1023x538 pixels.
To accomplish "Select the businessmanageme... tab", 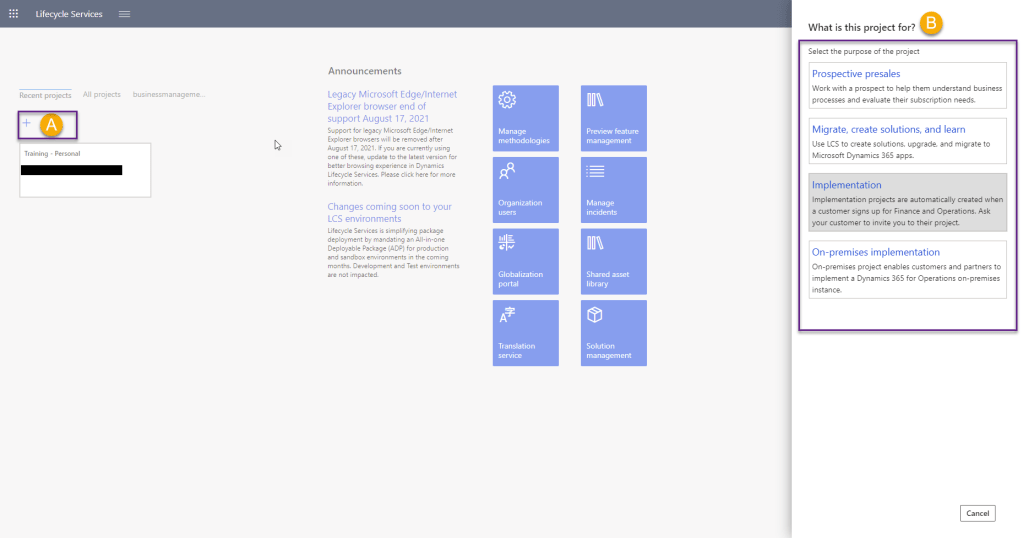I will 169,95.
